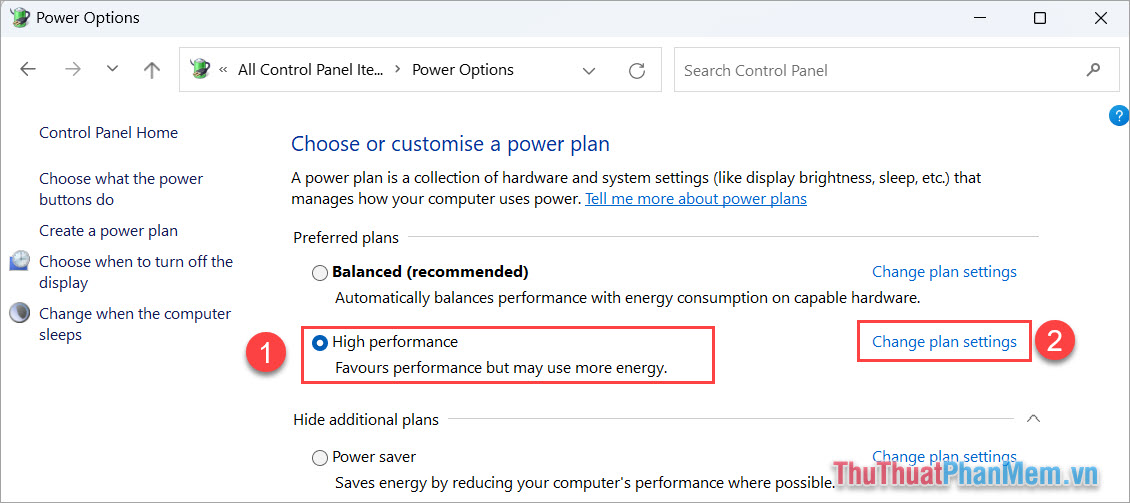Open Choose what the power buttons do
This screenshot has width=1130, height=503.
[x=121, y=189]
